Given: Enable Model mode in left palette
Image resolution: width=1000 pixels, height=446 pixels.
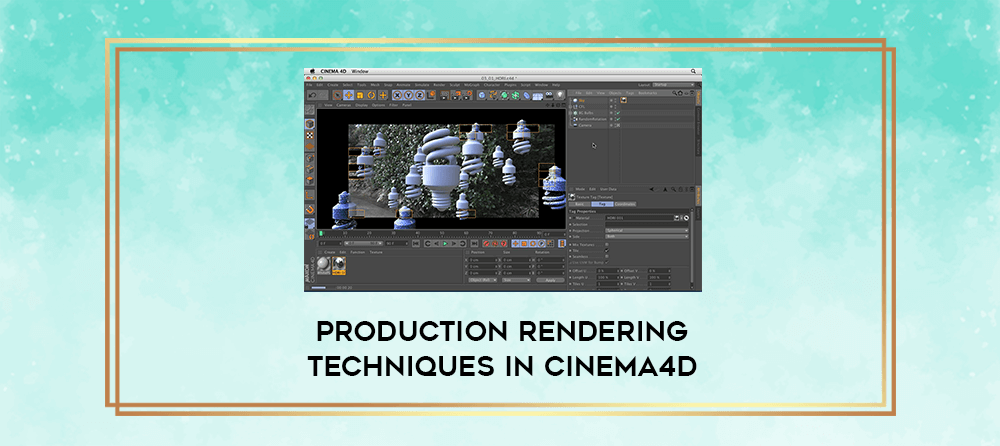Looking at the screenshot, I should (309, 124).
